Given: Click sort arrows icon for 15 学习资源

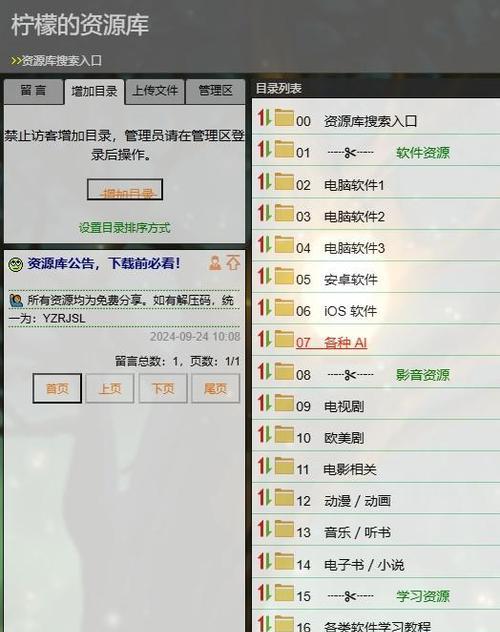Looking at the screenshot, I should point(265,593).
